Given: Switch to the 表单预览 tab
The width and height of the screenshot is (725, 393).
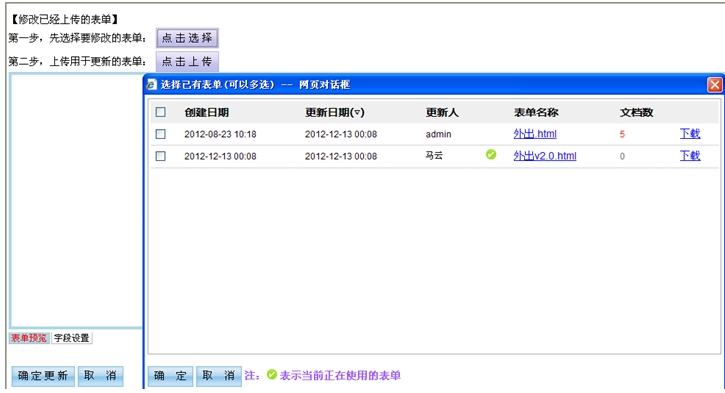Looking at the screenshot, I should 29,338.
